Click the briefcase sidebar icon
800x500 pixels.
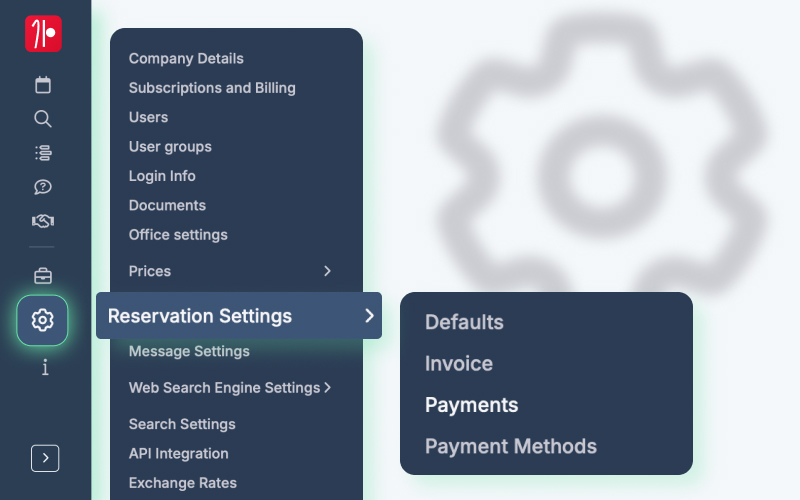pyautogui.click(x=43, y=276)
